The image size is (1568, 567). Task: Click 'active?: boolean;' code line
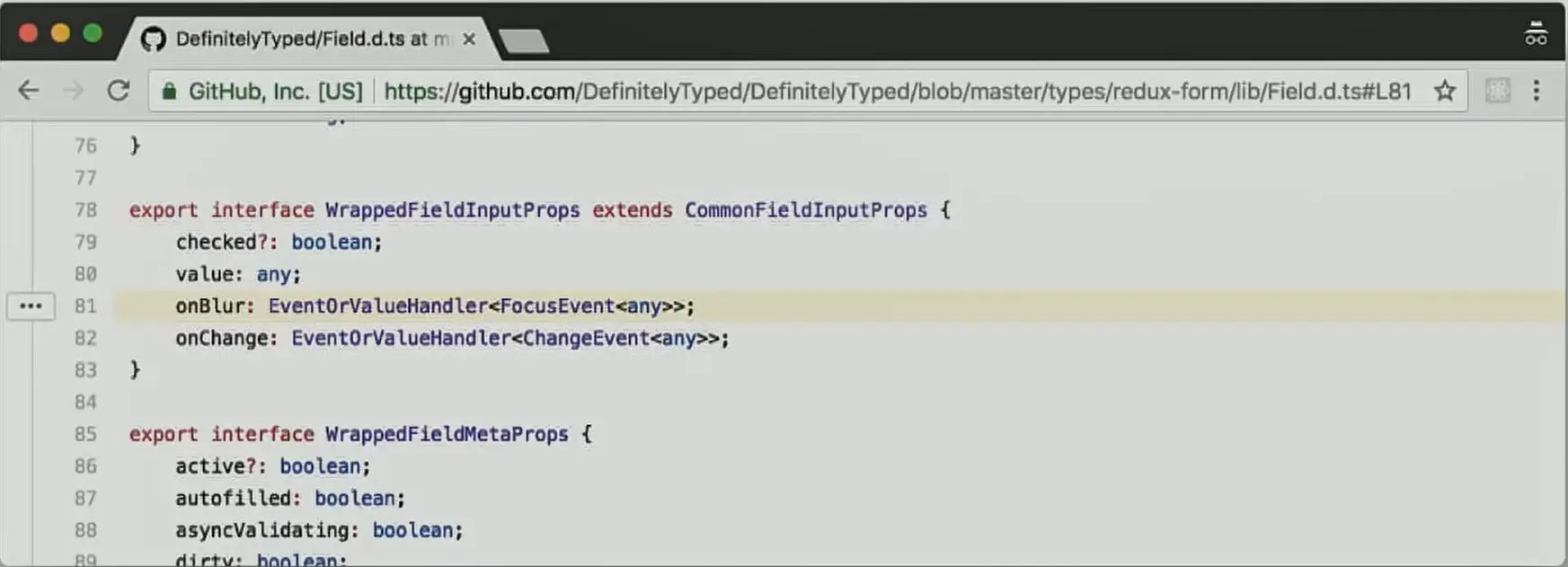point(273,466)
